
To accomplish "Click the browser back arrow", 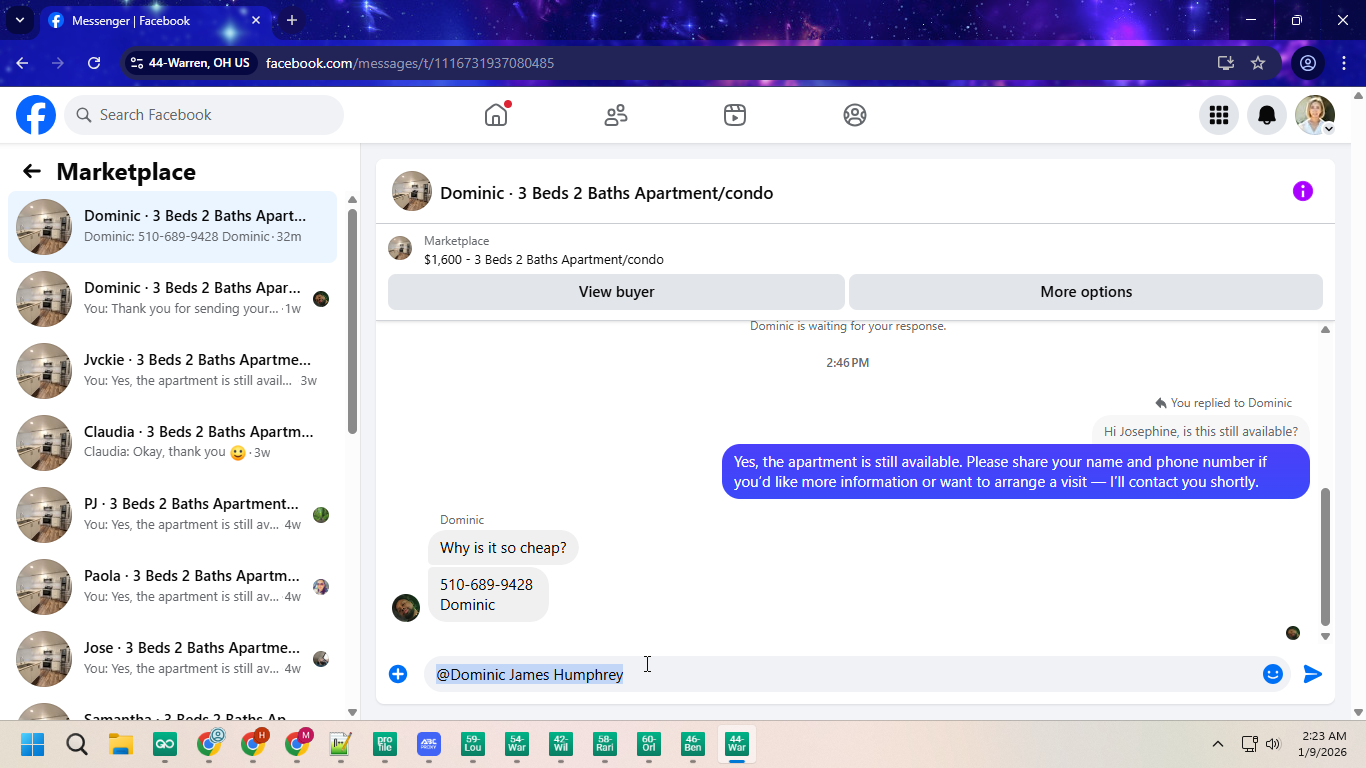I will pyautogui.click(x=22, y=63).
